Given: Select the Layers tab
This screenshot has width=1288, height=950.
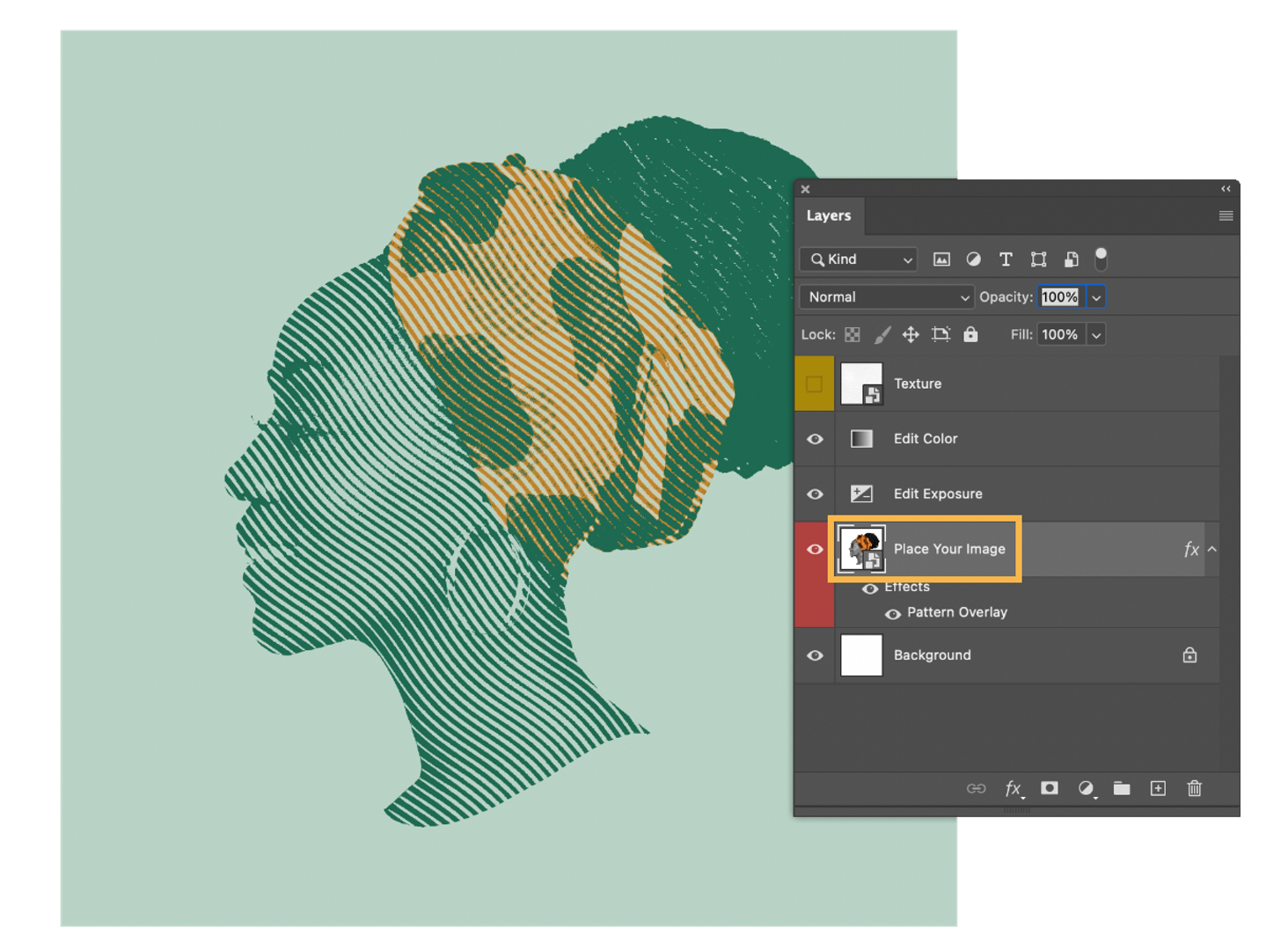Looking at the screenshot, I should click(829, 216).
